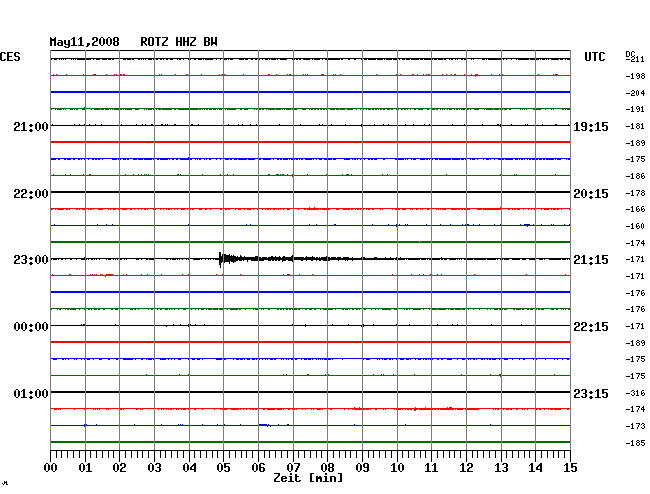Click minute axis tick label 13
Screen dimensions: 650x494
(x=501, y=468)
